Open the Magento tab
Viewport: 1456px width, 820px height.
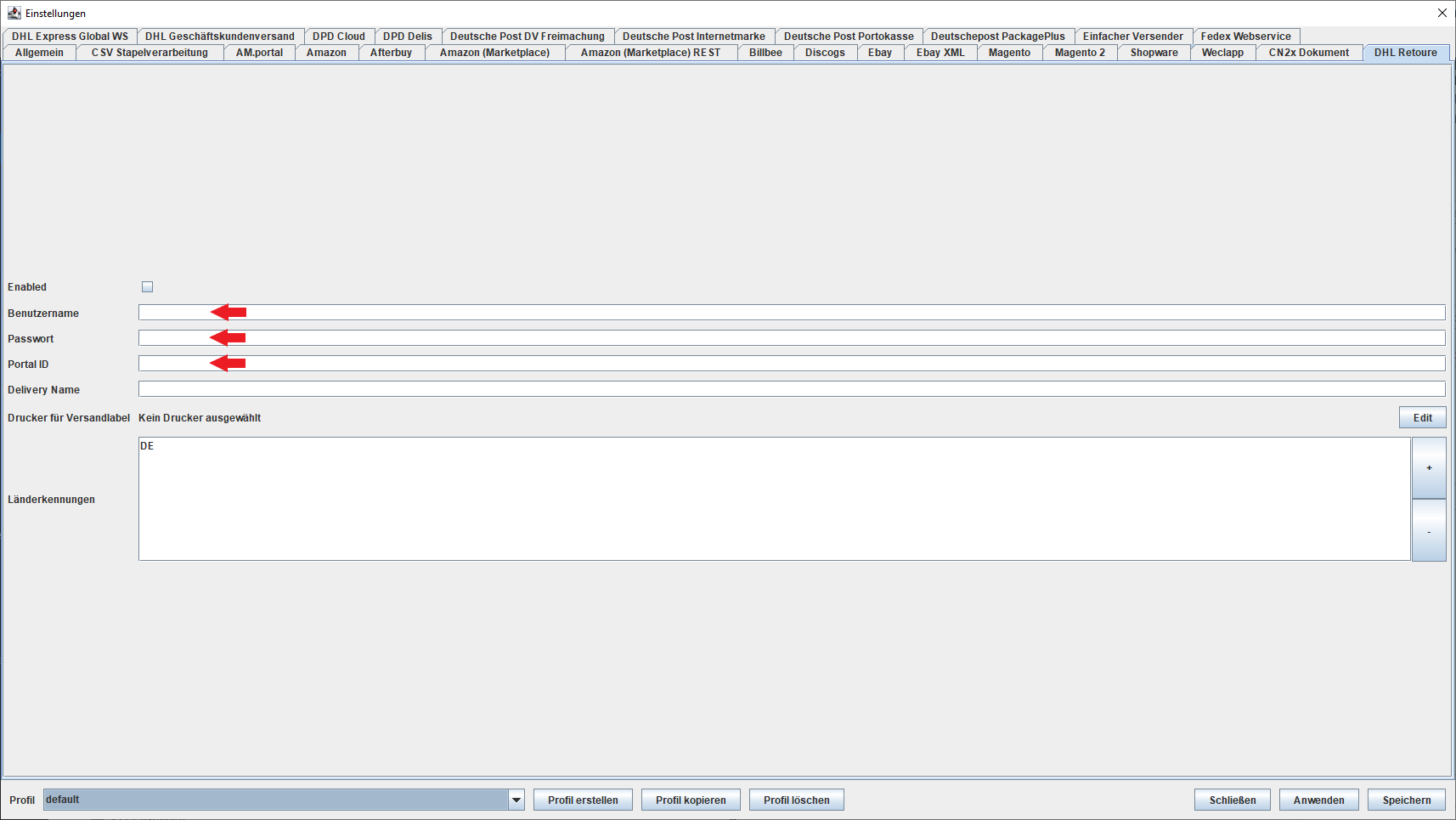pyautogui.click(x=1009, y=53)
